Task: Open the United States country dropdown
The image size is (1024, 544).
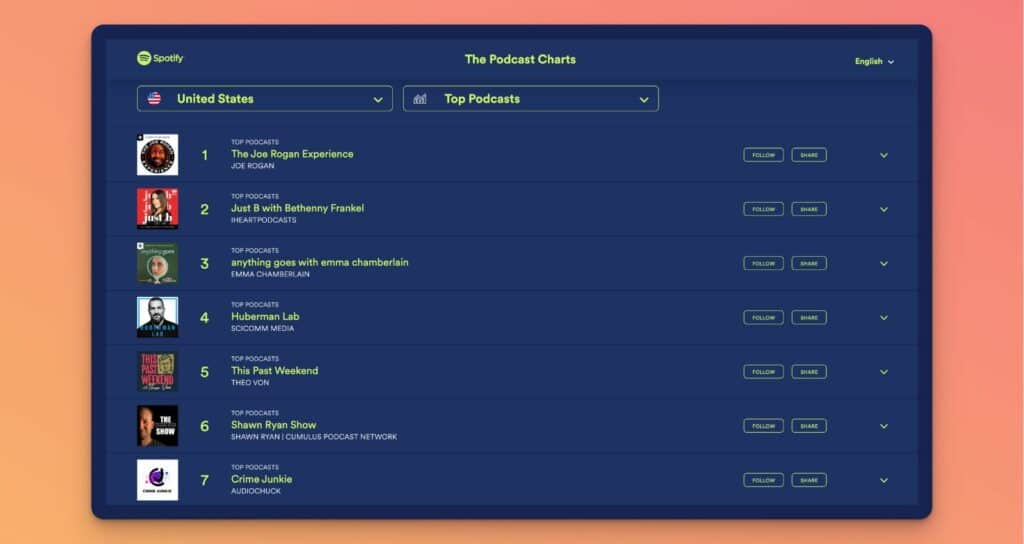Action: (264, 99)
